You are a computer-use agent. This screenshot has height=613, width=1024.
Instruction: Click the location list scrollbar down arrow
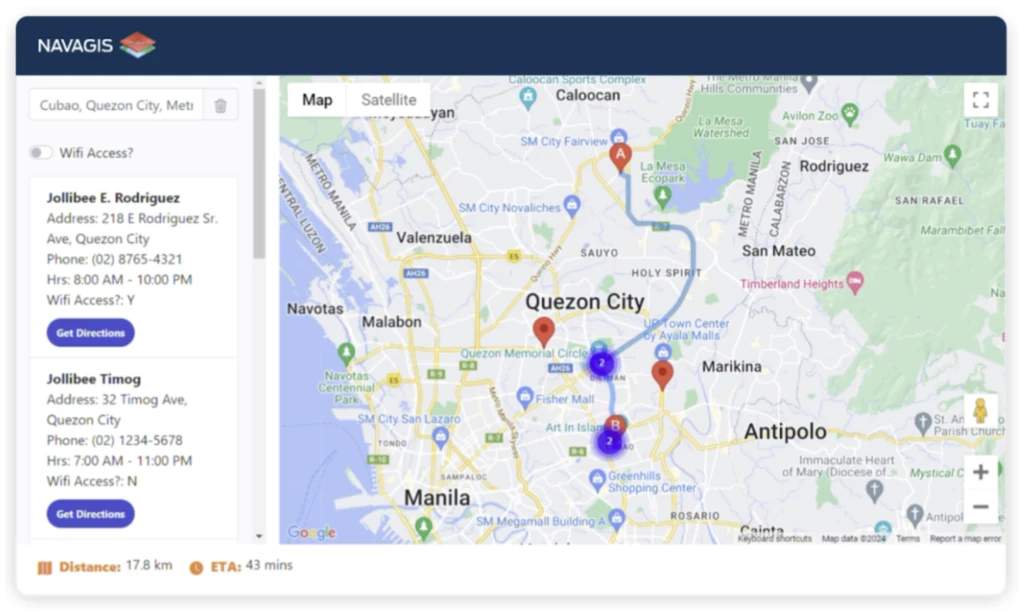tap(259, 537)
